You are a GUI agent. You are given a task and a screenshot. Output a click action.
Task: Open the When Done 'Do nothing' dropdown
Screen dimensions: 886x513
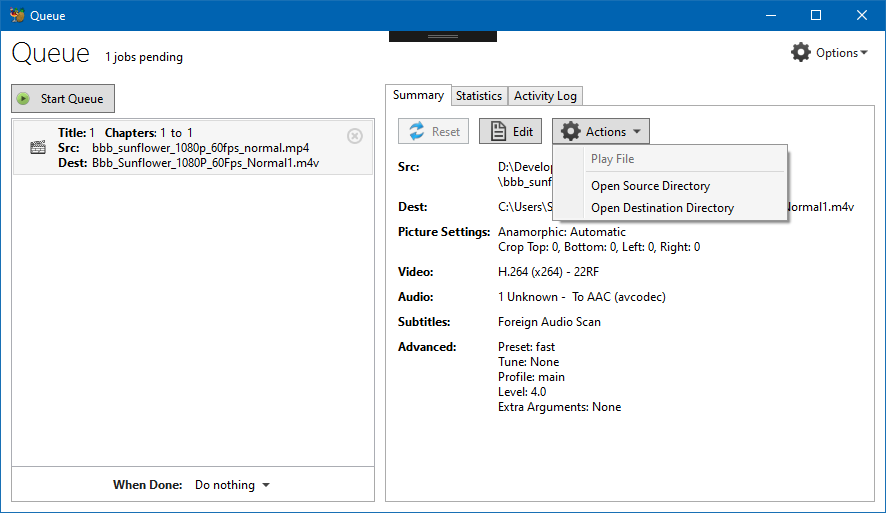(232, 485)
